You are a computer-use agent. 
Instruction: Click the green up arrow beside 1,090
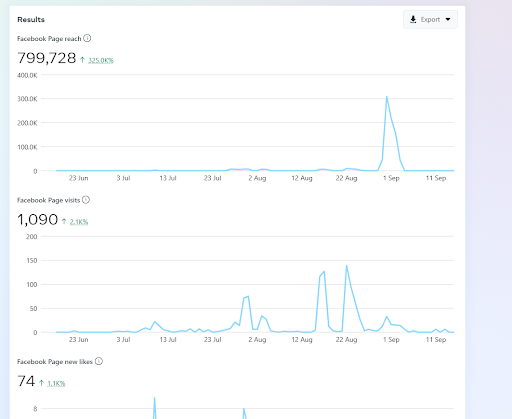64,221
